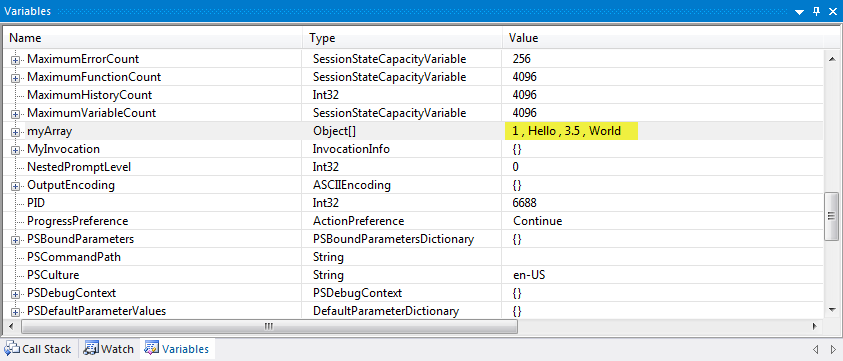Click the highlighted value '1 , Hello , 3.5 , World'
Image resolution: width=843 pixels, height=361 pixels.
pos(571,131)
